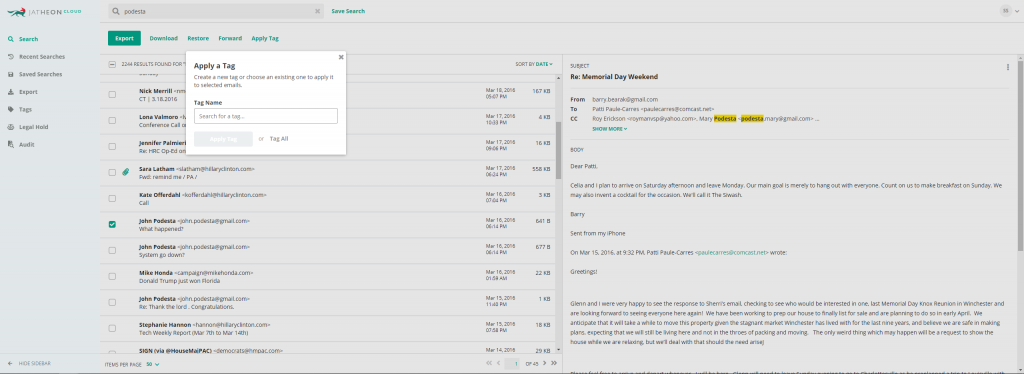Click Forward in the toolbar
The height and width of the screenshot is (374, 1024).
pos(230,39)
